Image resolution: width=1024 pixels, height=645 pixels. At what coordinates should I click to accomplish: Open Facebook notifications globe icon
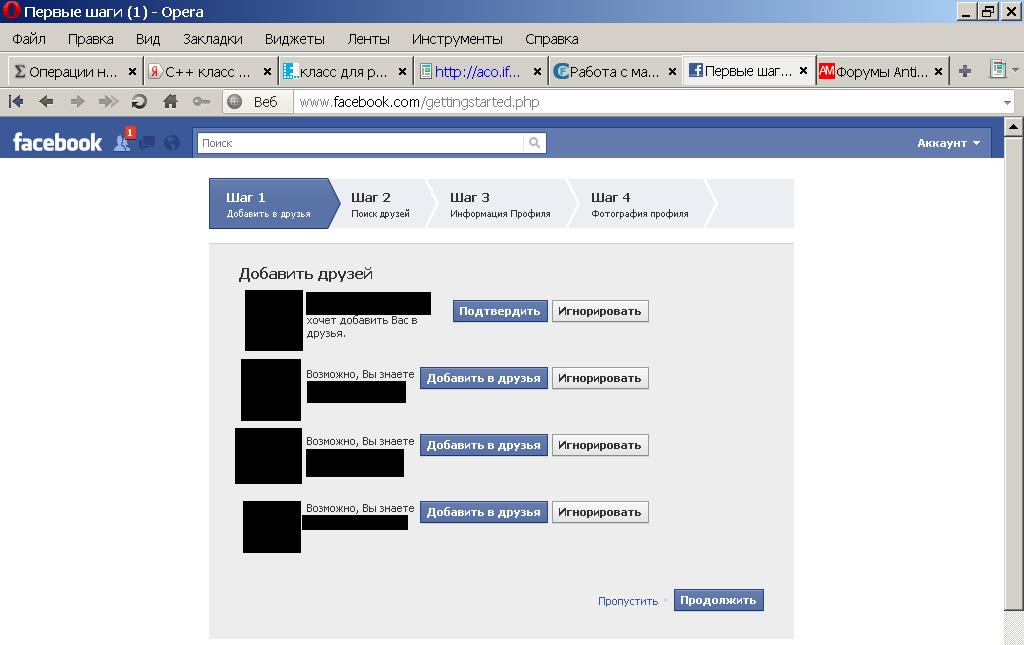[x=172, y=142]
